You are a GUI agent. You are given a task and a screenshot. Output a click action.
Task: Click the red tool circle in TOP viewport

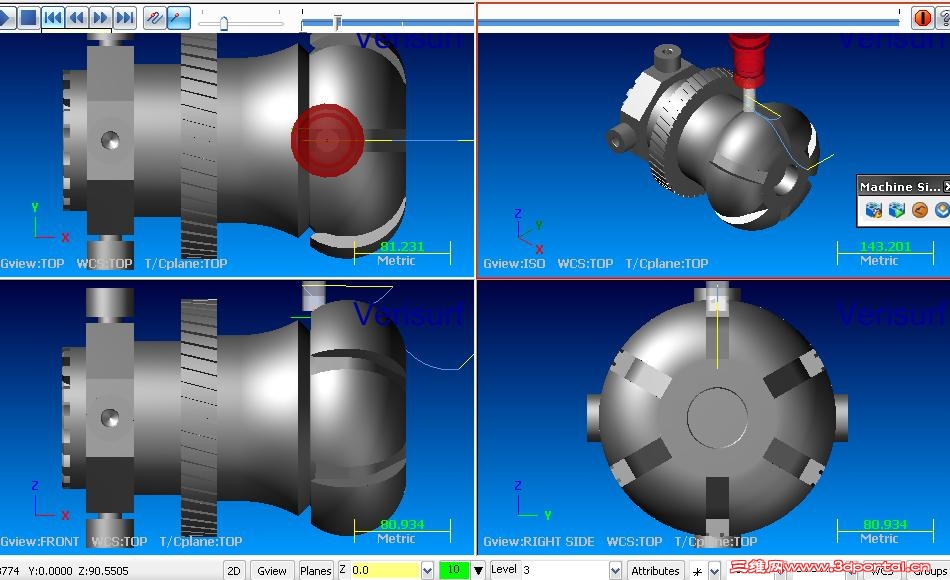point(327,140)
